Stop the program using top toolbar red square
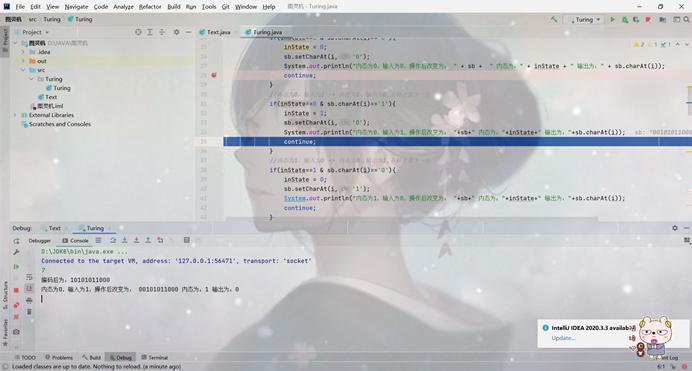Image resolution: width=692 pixels, height=371 pixels. pyautogui.click(x=648, y=19)
